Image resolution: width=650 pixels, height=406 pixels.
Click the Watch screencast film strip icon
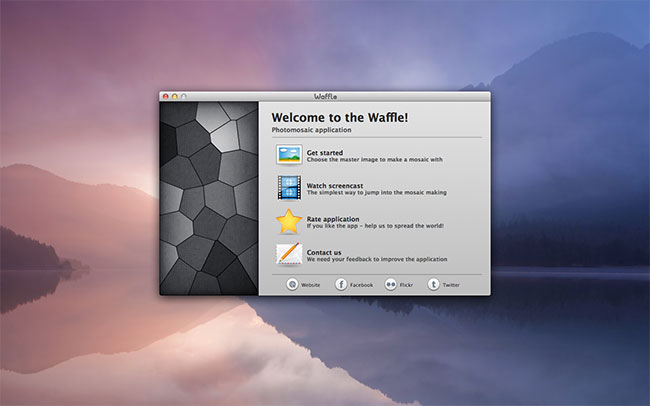click(x=289, y=187)
